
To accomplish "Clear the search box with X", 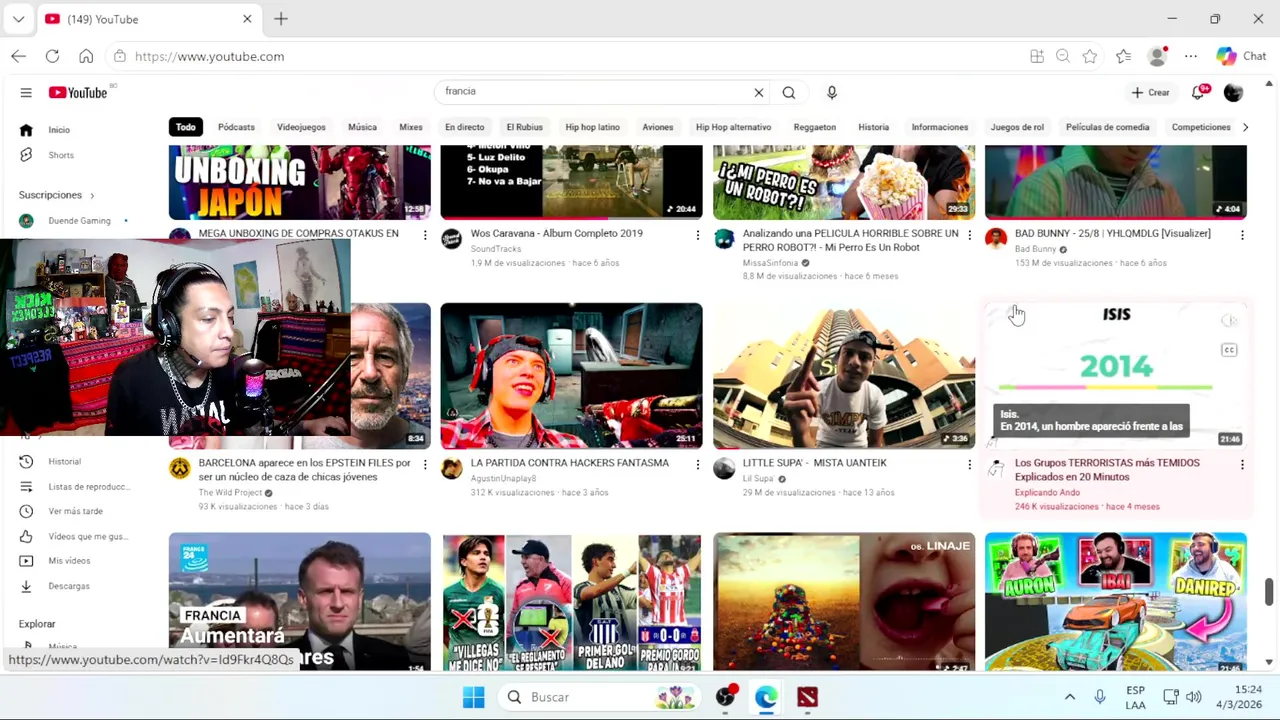I will [x=759, y=93].
